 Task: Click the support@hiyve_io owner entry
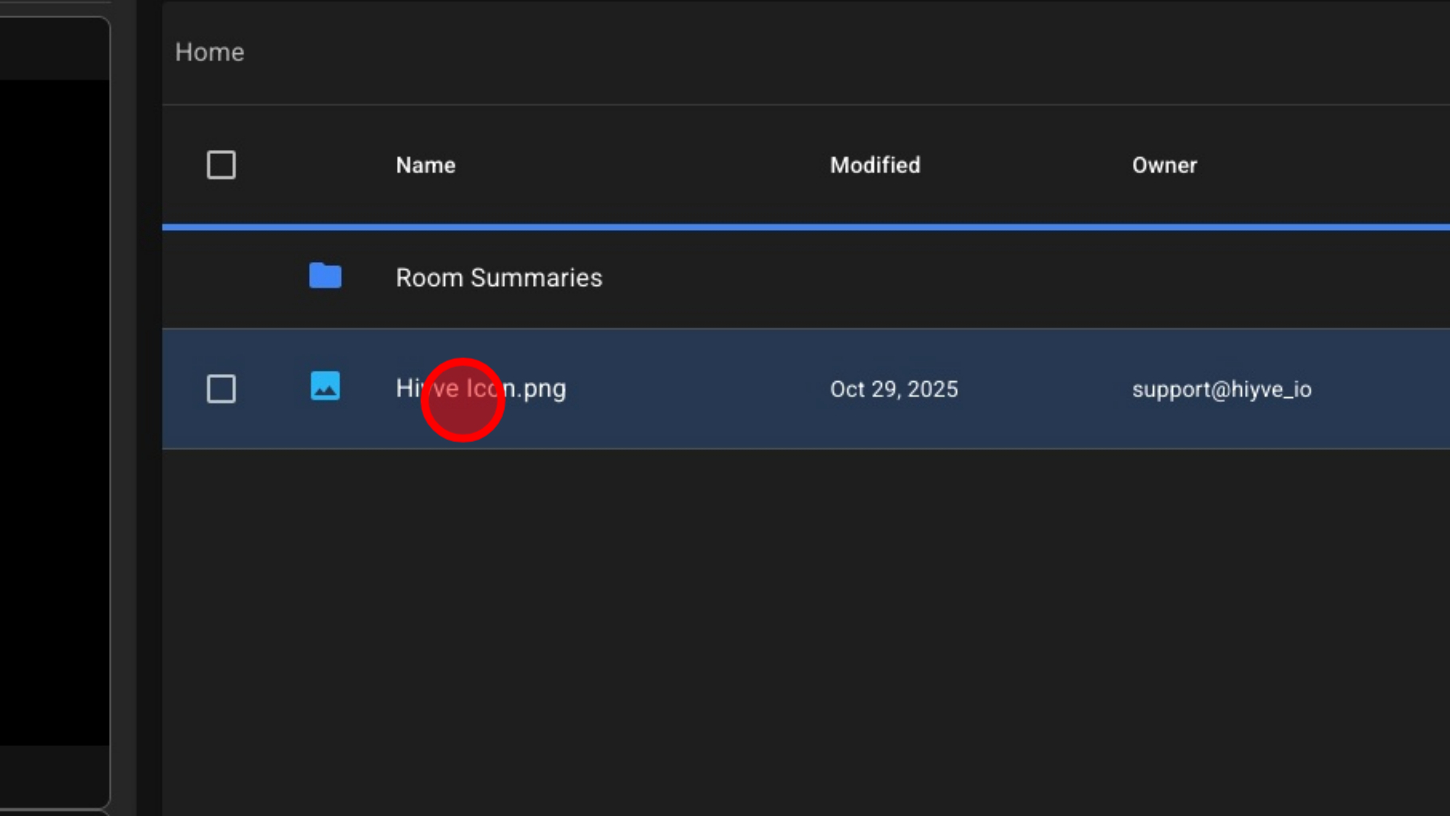[1221, 389]
